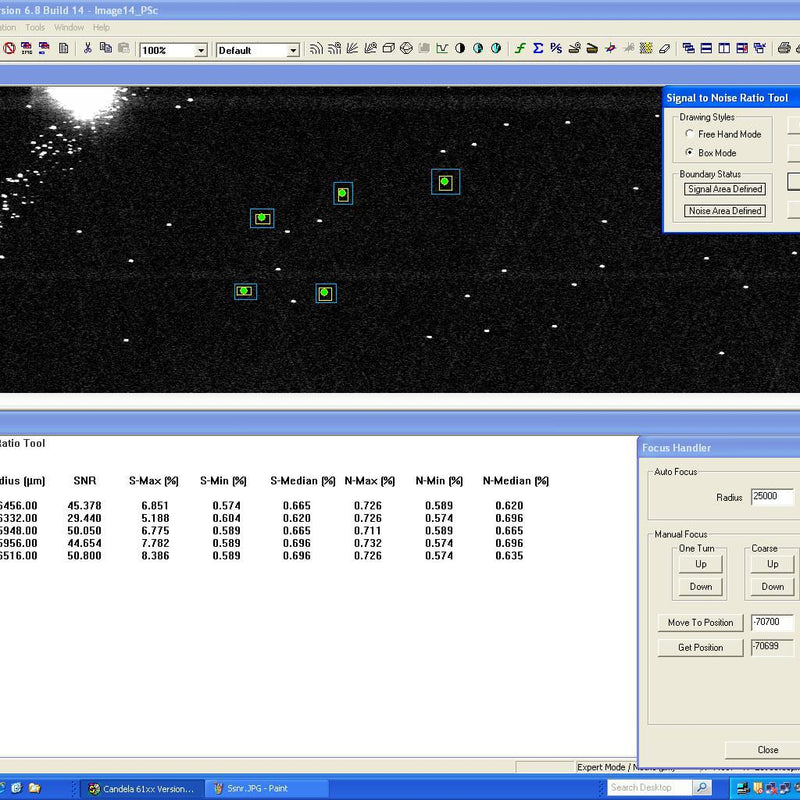
Task: Click the eraser icon in the toolbar
Action: pyautogui.click(x=665, y=49)
